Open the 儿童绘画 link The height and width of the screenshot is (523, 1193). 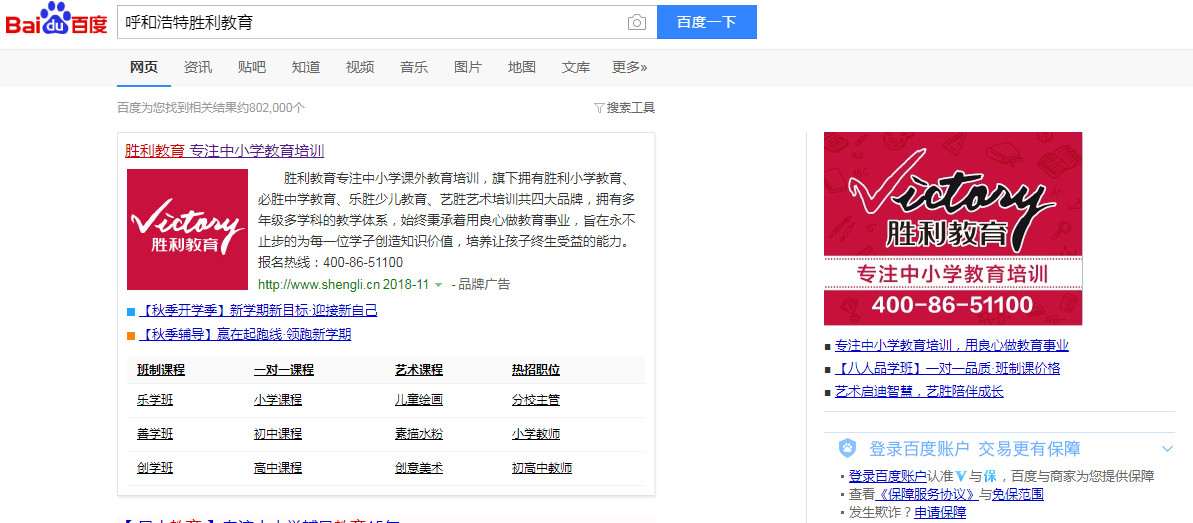coord(419,400)
